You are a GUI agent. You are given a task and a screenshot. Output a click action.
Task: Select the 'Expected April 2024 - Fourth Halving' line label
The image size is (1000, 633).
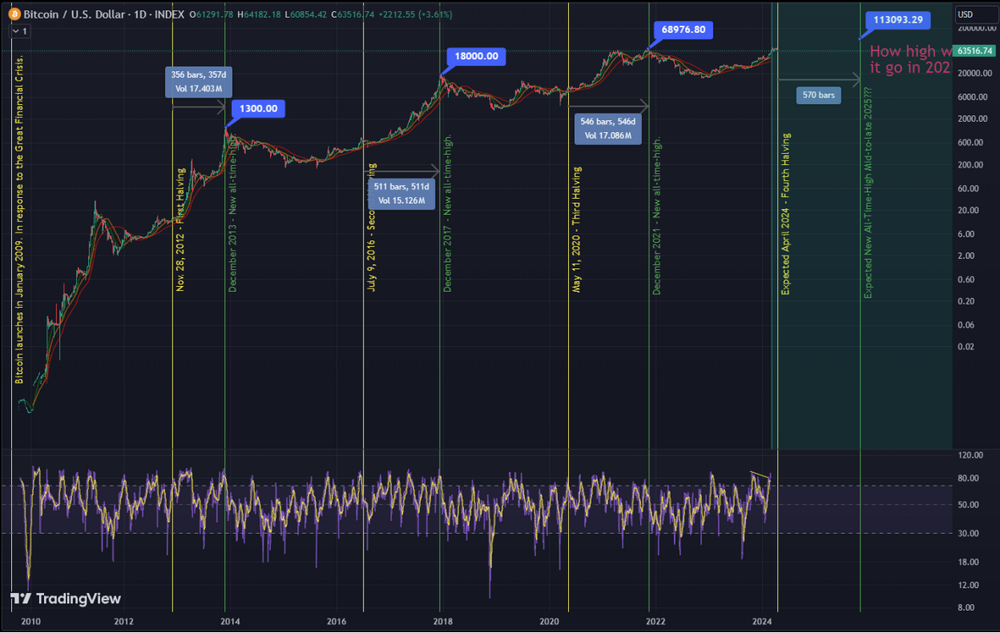[x=786, y=213]
